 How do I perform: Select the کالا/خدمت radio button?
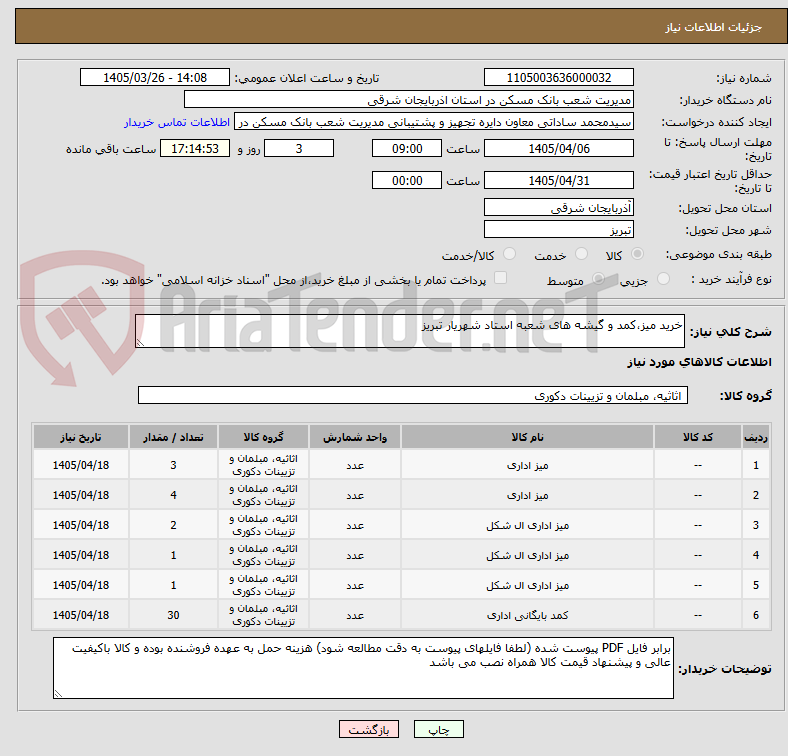[509, 254]
